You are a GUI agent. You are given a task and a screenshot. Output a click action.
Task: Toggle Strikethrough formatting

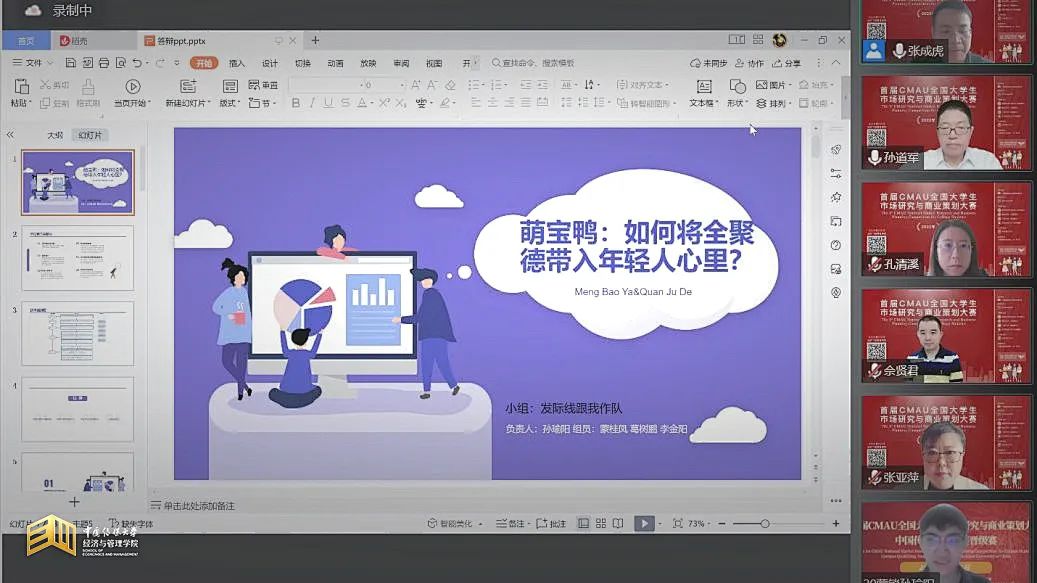[345, 103]
